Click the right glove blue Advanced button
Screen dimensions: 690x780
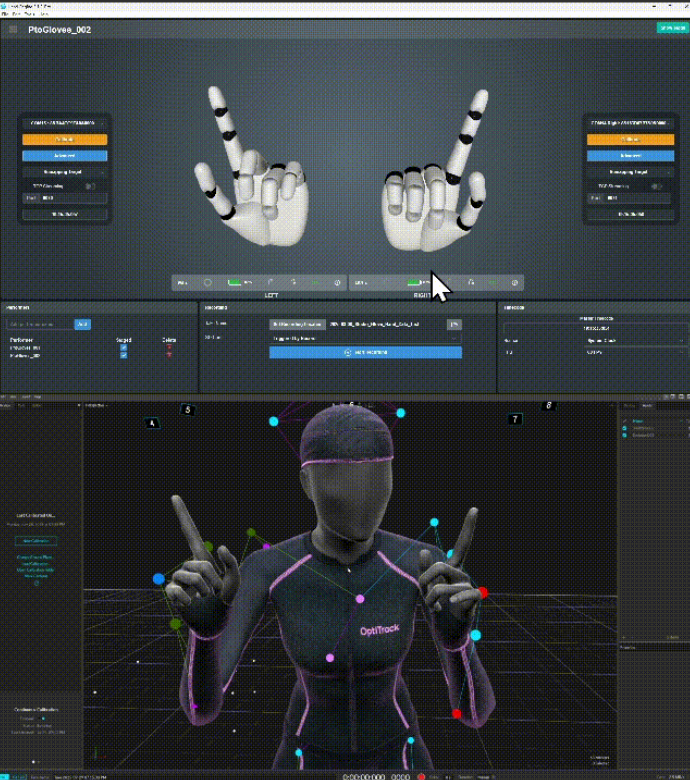(630, 156)
